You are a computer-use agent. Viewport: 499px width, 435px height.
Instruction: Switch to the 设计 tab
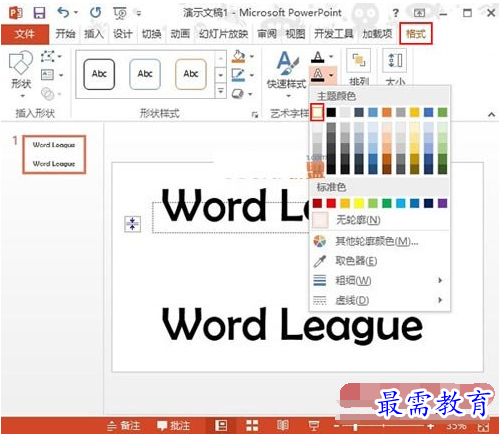click(123, 34)
